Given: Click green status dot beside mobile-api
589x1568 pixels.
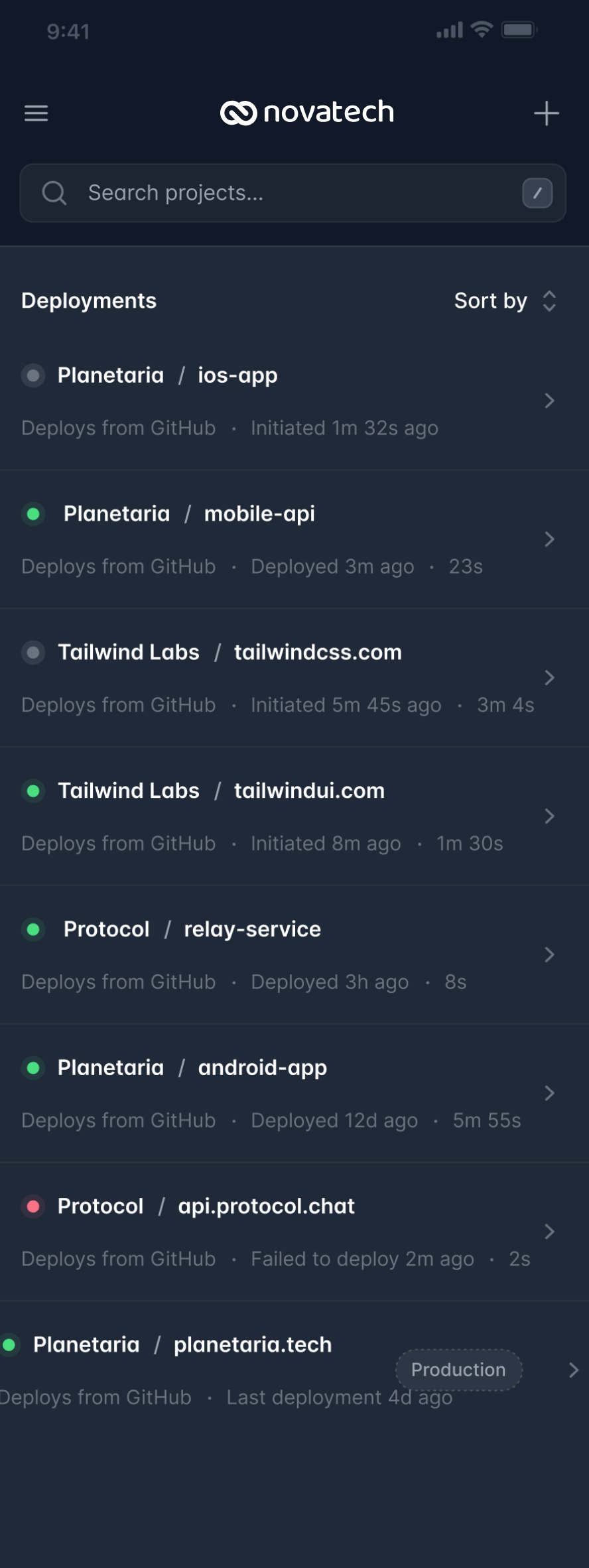Looking at the screenshot, I should tap(33, 514).
